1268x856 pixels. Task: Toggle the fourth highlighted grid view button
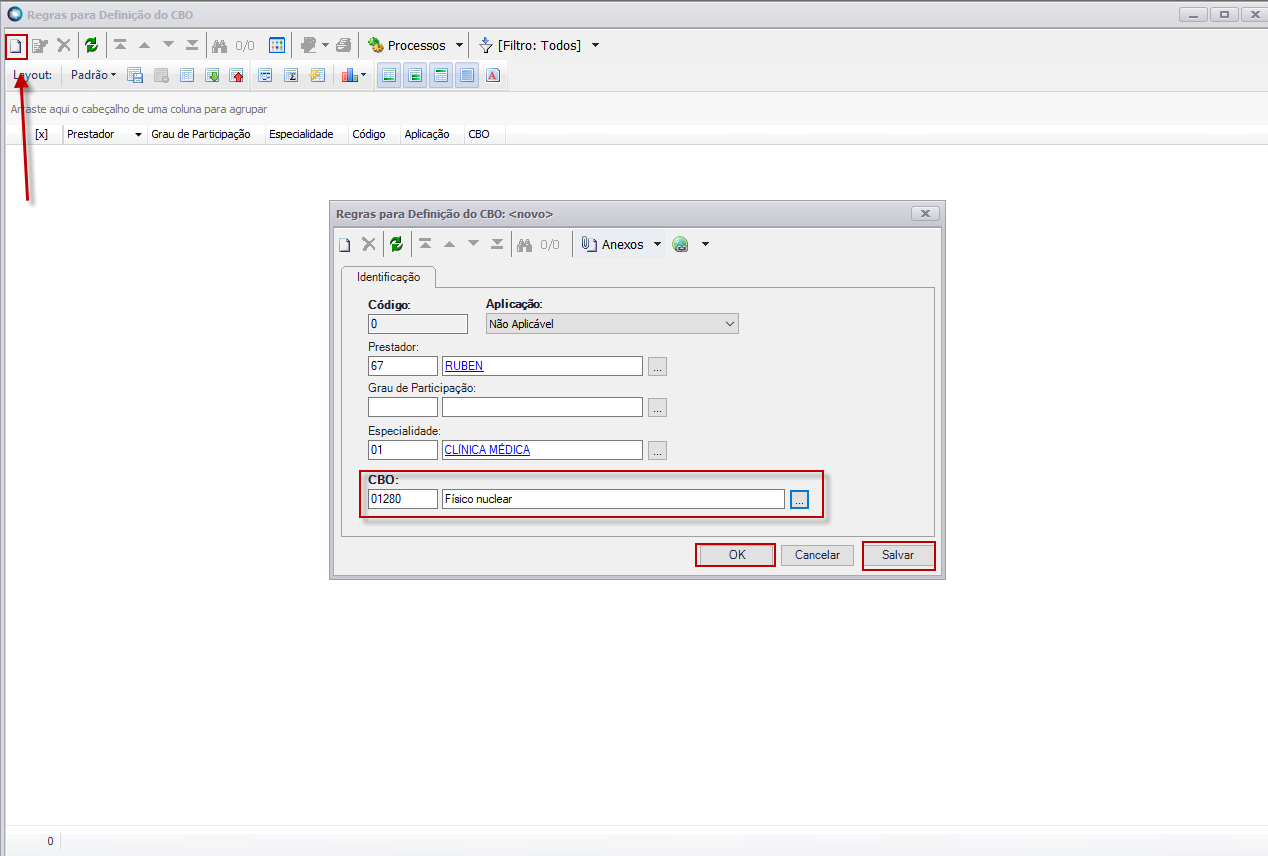[467, 75]
